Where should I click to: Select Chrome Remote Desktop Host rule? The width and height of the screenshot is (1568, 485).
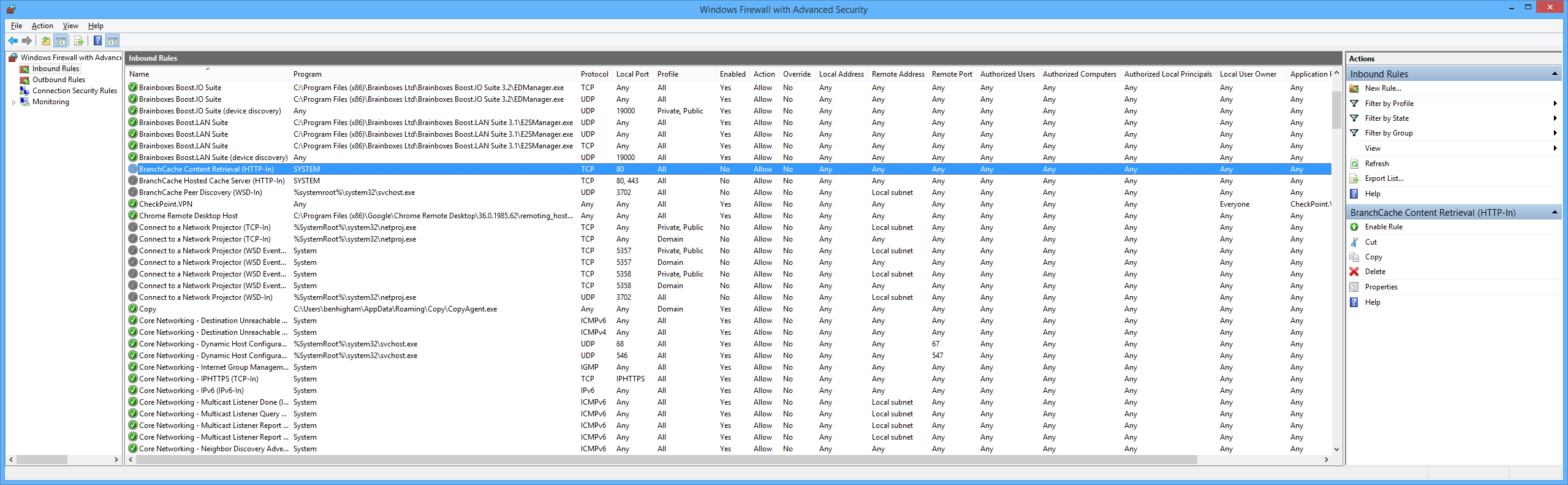(x=188, y=216)
